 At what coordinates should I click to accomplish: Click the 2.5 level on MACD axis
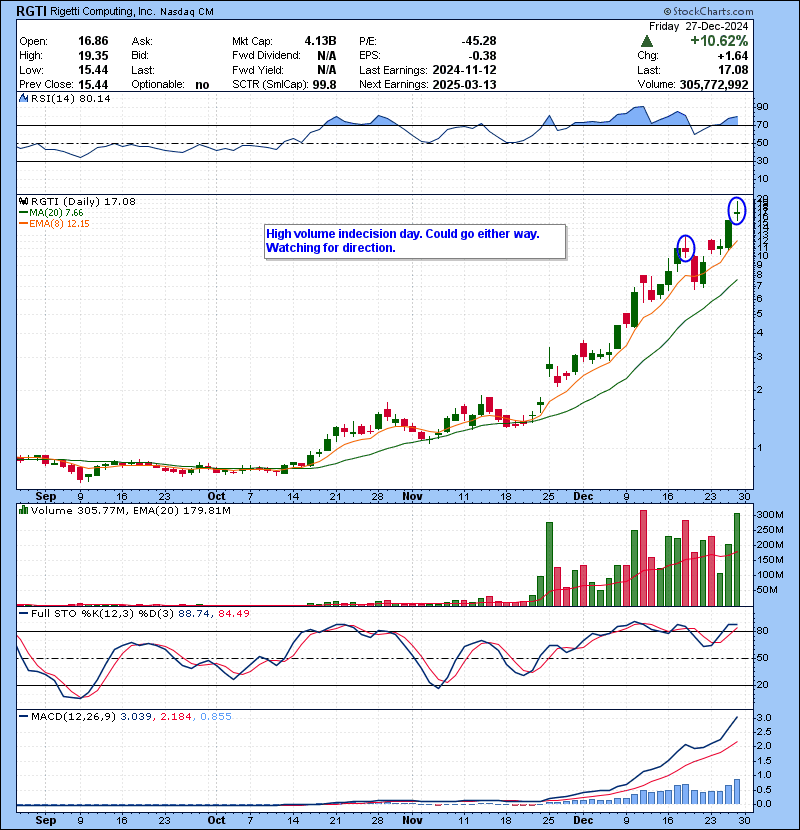(x=764, y=732)
